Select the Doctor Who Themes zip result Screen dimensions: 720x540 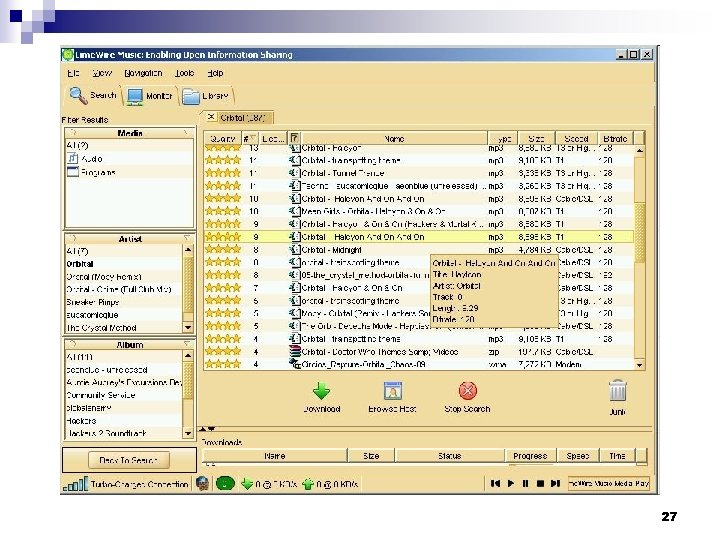point(419,352)
